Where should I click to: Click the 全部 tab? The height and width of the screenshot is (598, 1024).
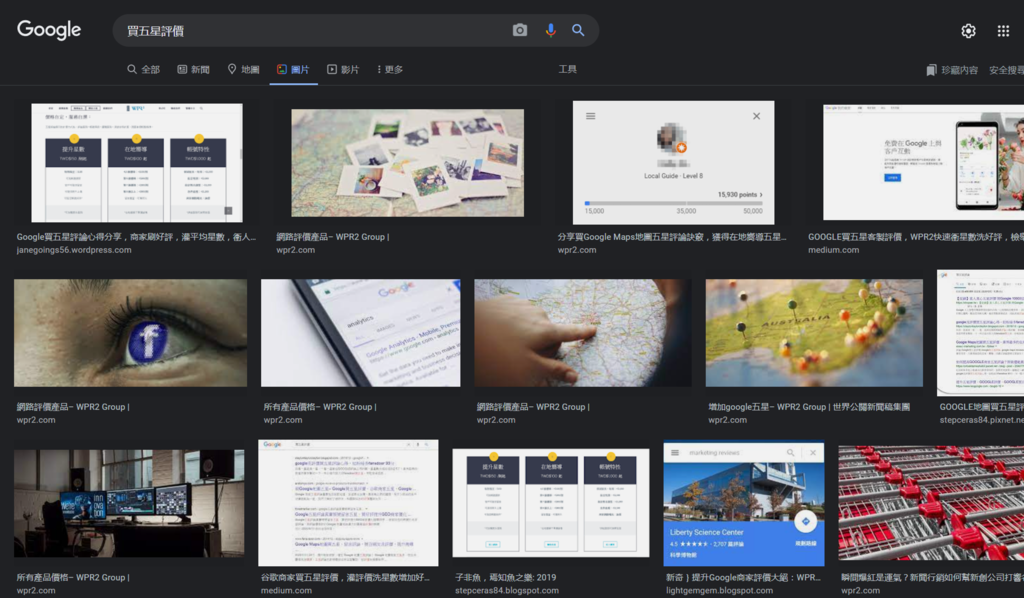pos(144,69)
